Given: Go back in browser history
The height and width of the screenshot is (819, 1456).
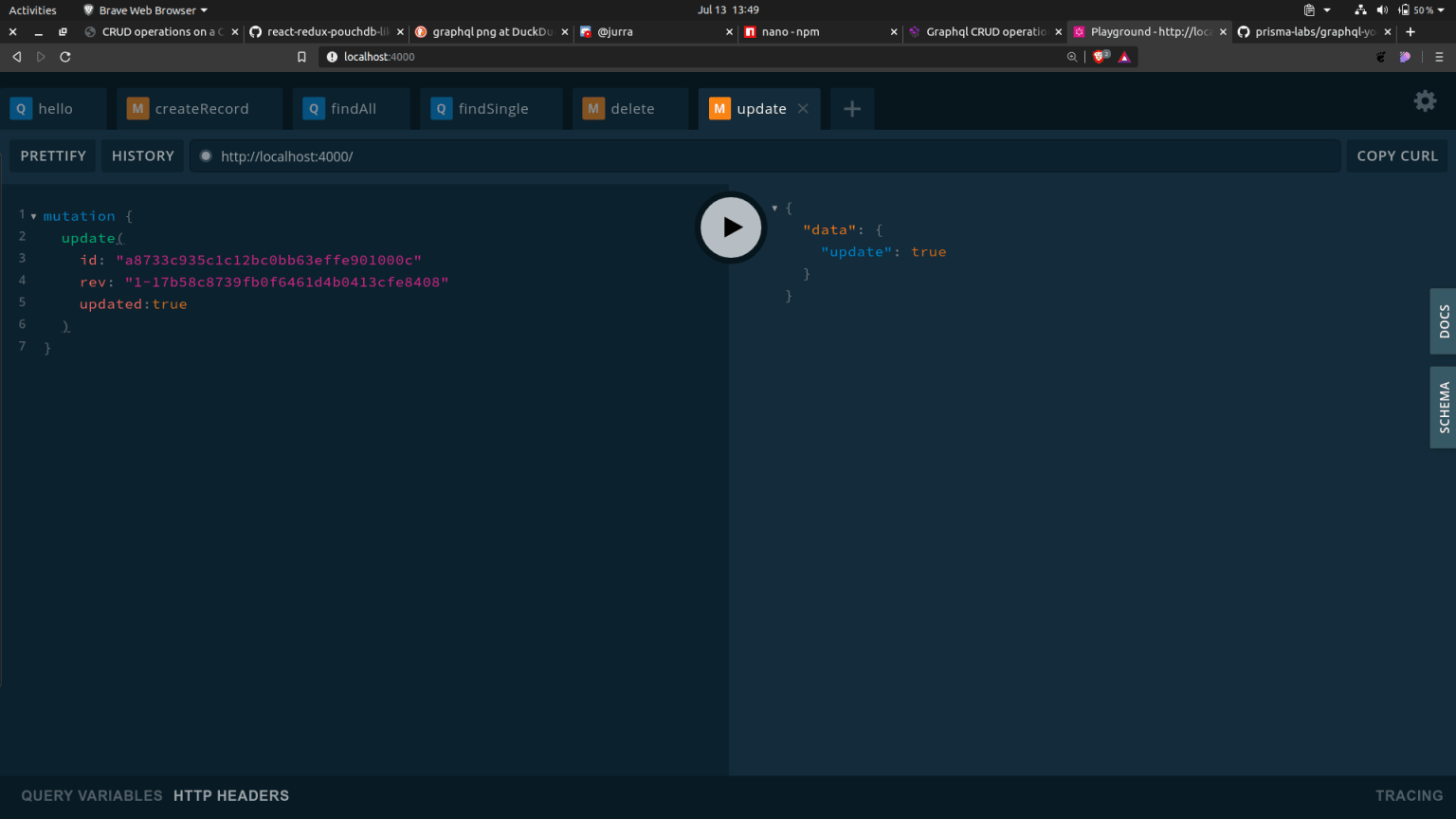Looking at the screenshot, I should click(x=16, y=57).
